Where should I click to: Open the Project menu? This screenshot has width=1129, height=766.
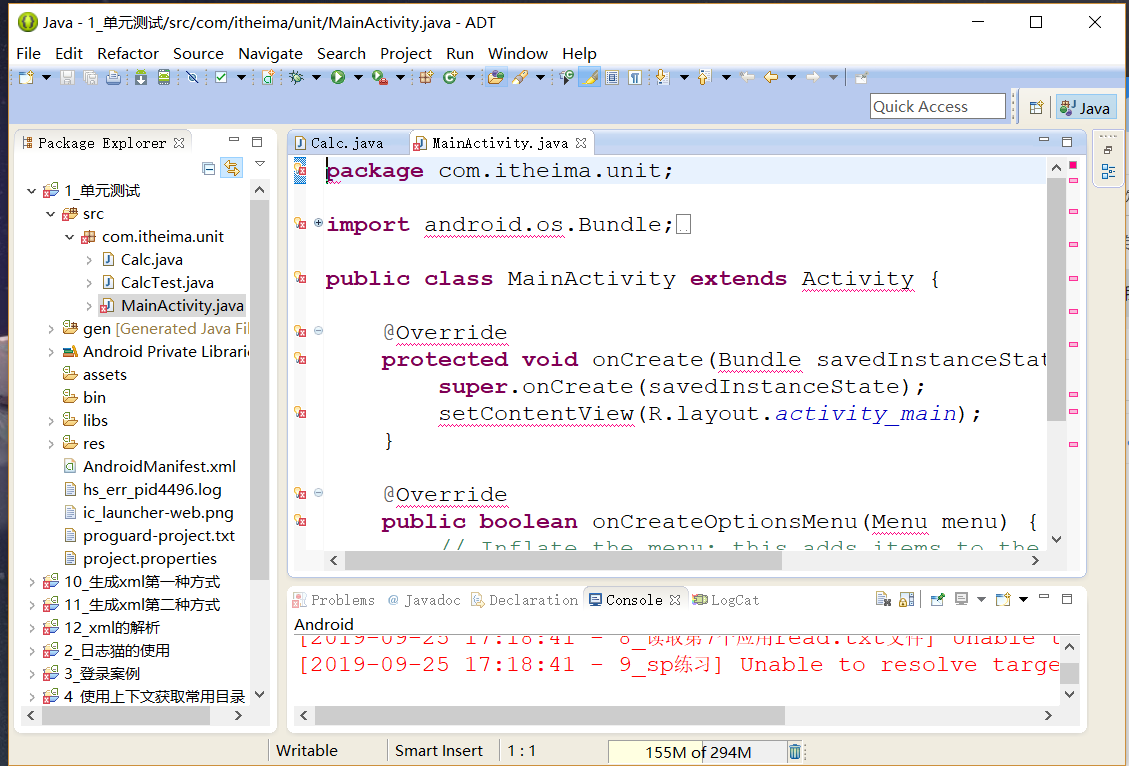(x=406, y=53)
